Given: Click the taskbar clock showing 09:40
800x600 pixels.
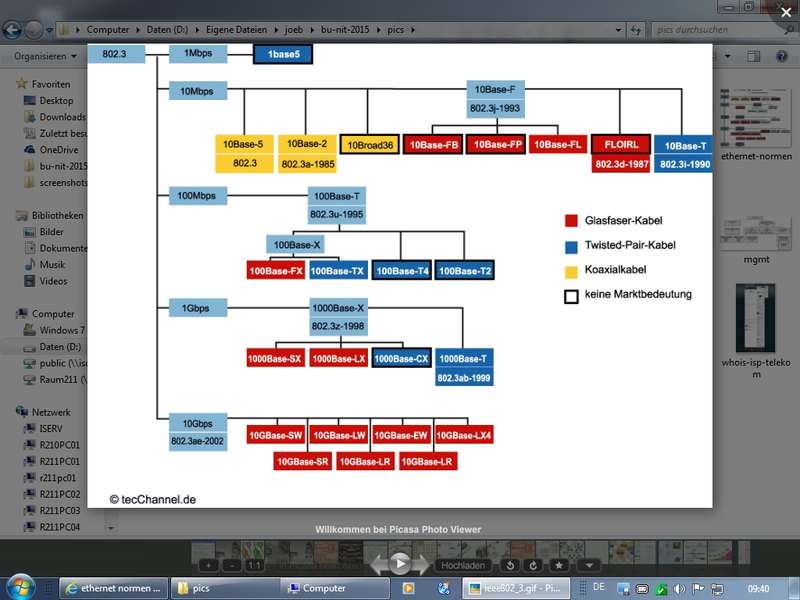Looking at the screenshot, I should [758, 589].
